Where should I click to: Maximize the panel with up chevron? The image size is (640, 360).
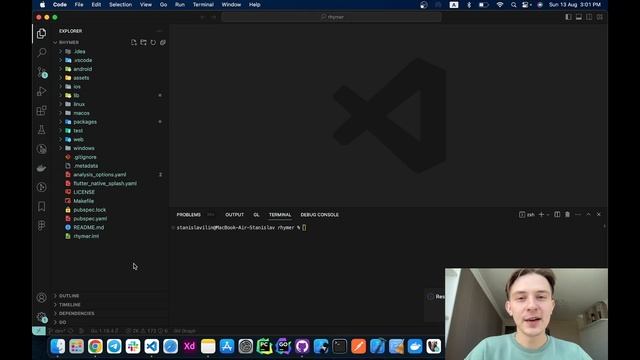click(x=589, y=214)
